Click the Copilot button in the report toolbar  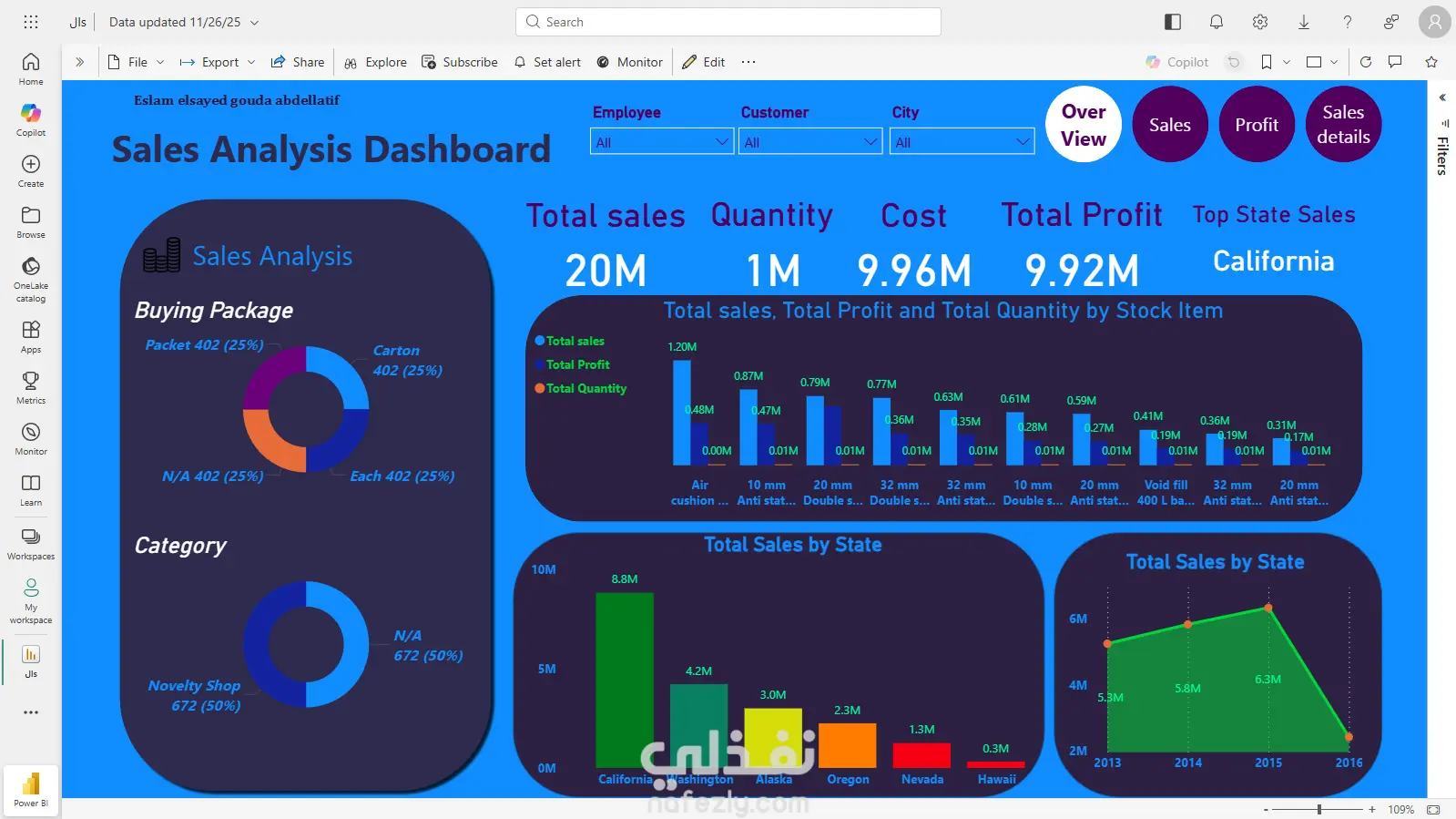click(1177, 62)
